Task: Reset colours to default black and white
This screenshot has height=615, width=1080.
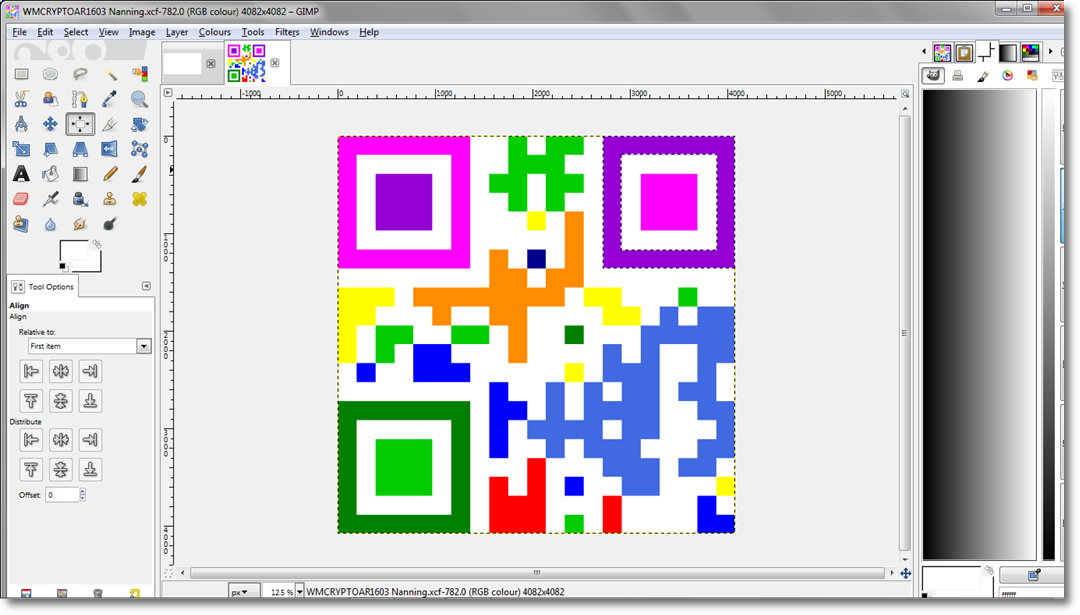Action: tap(63, 267)
